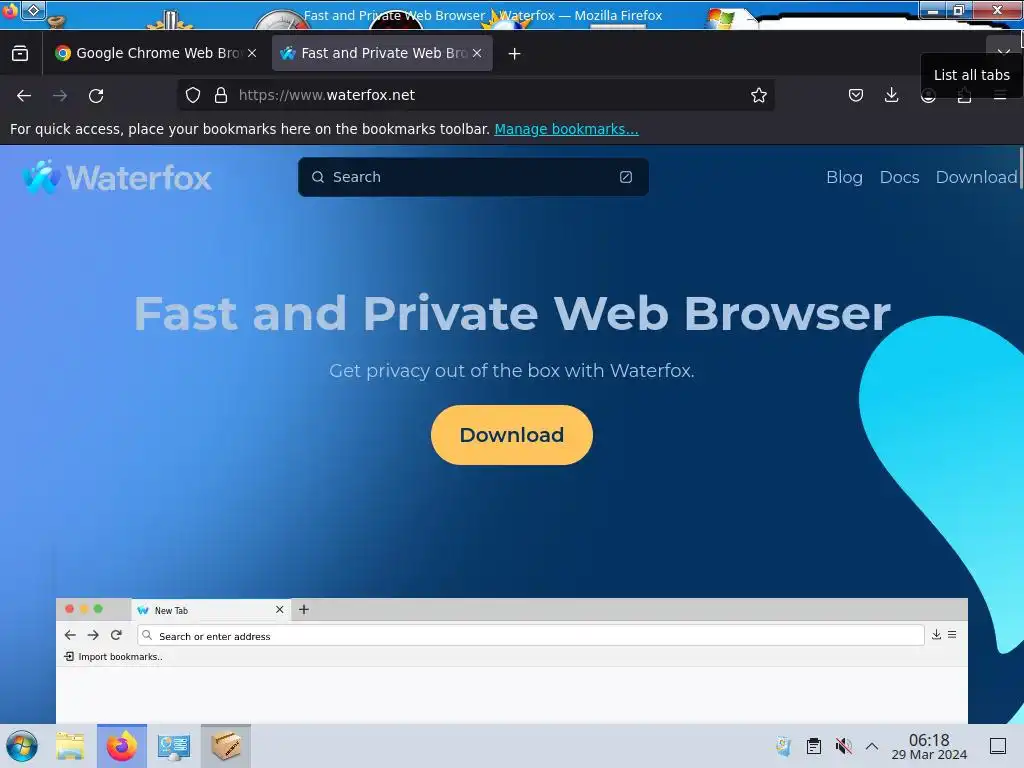Click slash shortcut icon in search box
This screenshot has width=1024, height=768.
click(x=626, y=177)
